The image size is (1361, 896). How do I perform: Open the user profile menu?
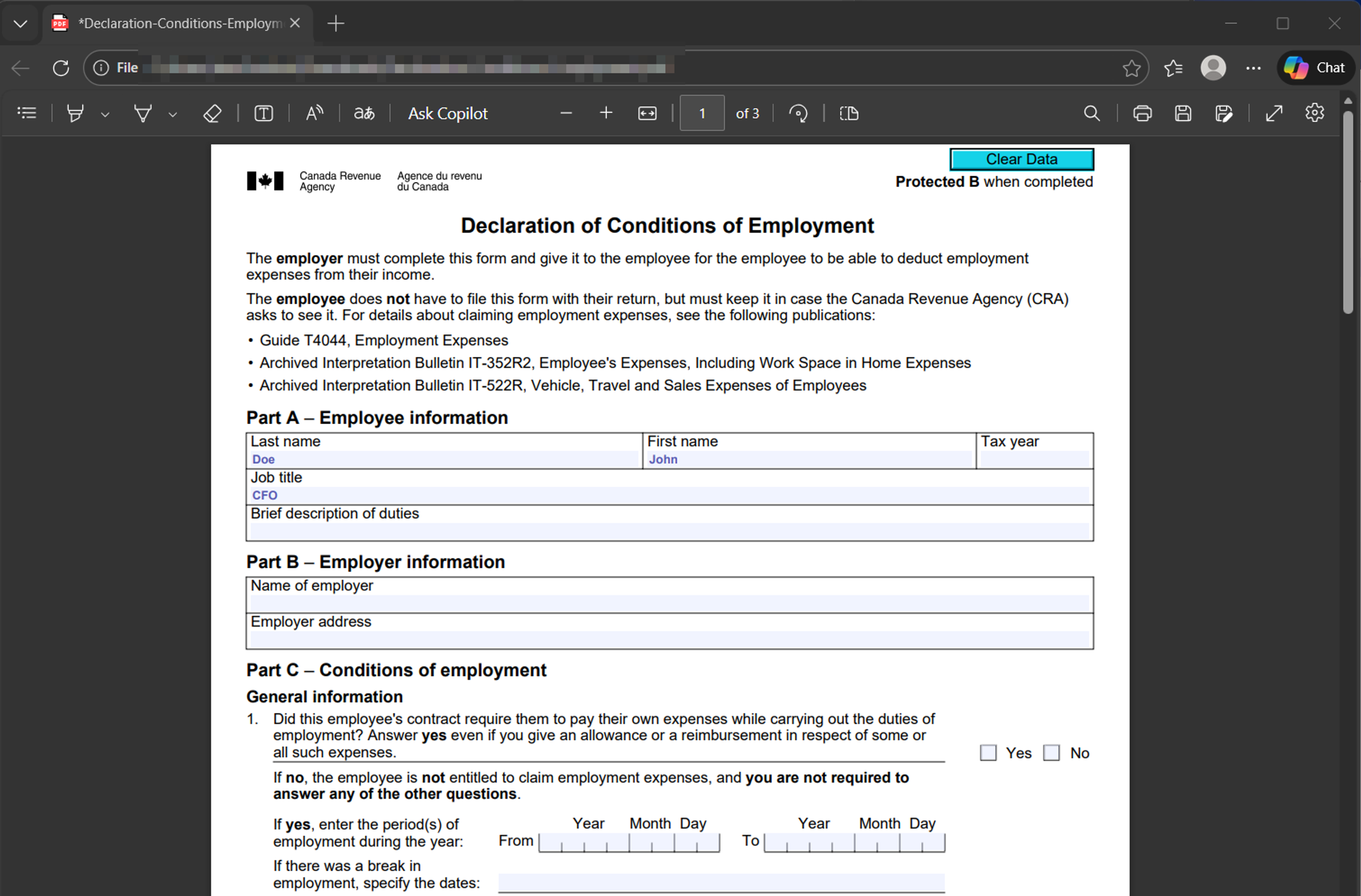tap(1213, 68)
